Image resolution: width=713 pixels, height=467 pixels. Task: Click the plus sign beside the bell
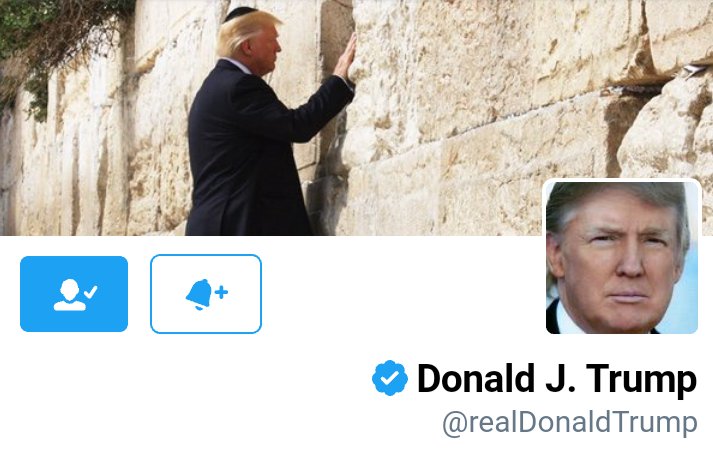(221, 292)
